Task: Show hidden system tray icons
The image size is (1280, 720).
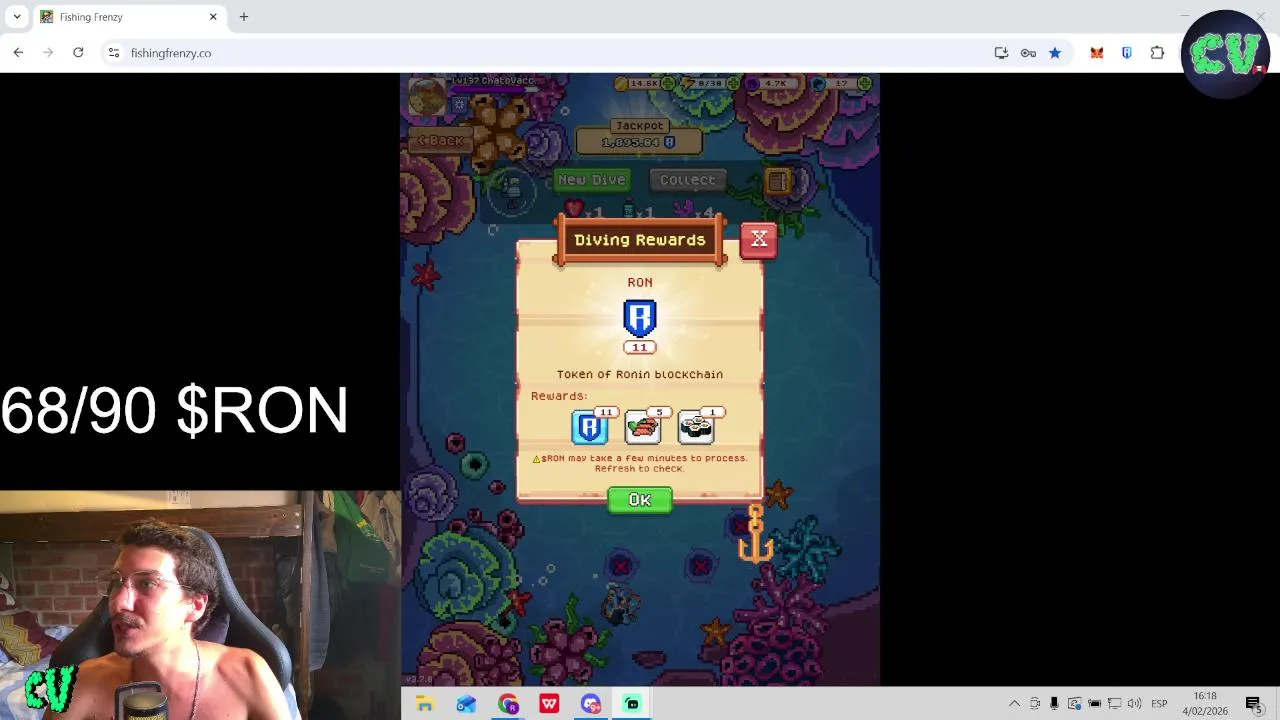Action: click(1014, 704)
